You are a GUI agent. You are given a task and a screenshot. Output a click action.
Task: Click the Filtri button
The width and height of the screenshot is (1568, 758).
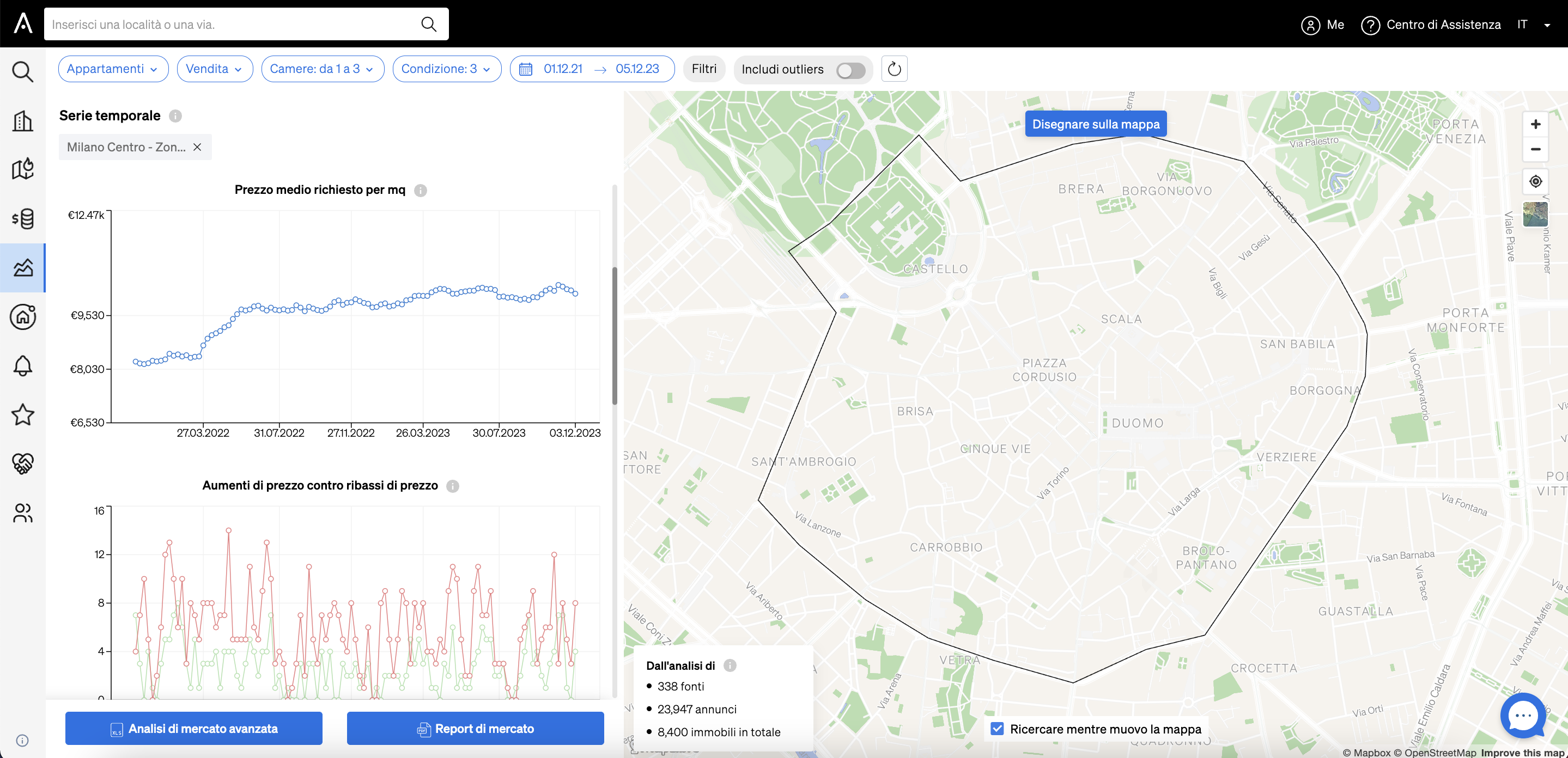coord(704,69)
